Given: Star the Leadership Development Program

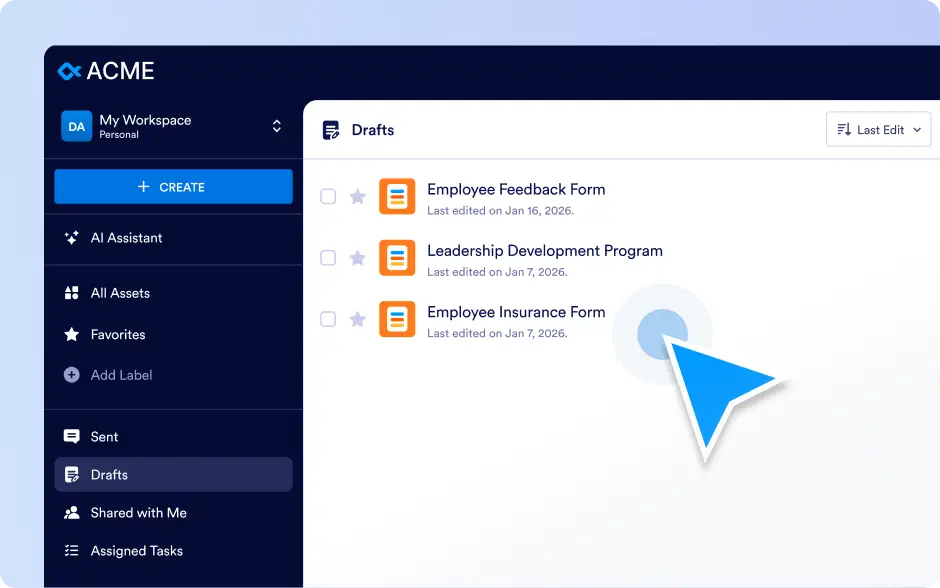Looking at the screenshot, I should point(357,257).
